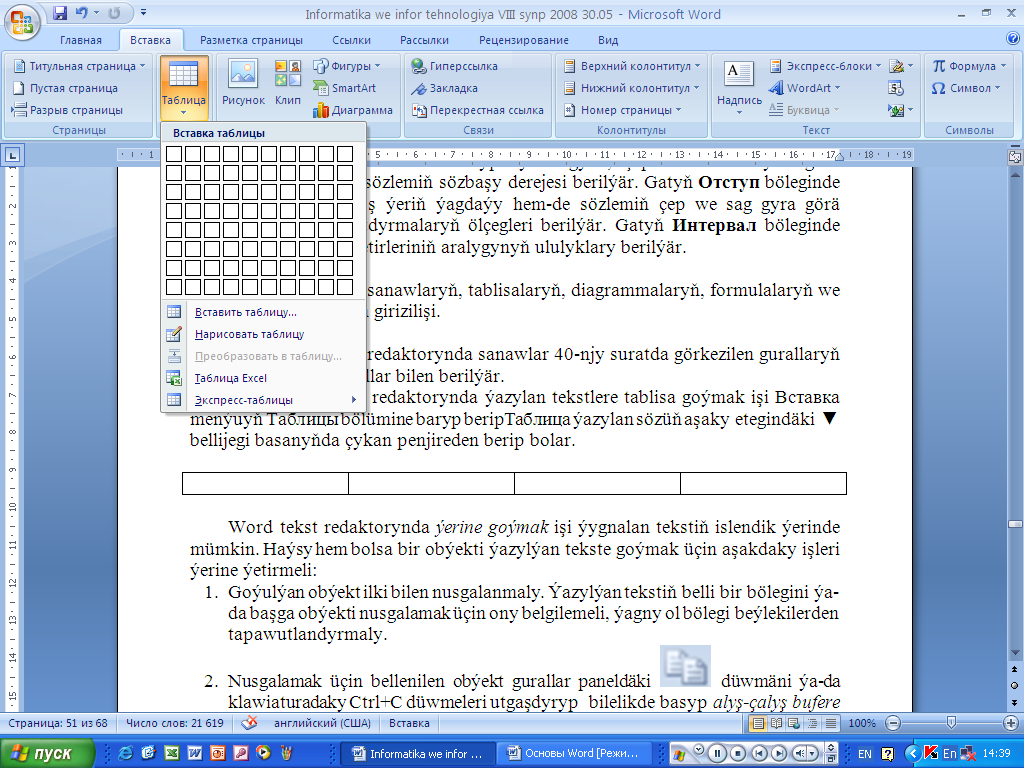Viewport: 1024px width, 768px height.
Task: Expand the Верхний колонтитул header dropdown
Action: [x=697, y=66]
